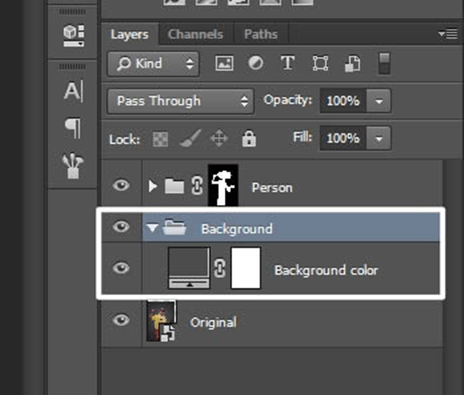464x395 pixels.
Task: Click the lock all padlock icon
Action: [x=249, y=139]
